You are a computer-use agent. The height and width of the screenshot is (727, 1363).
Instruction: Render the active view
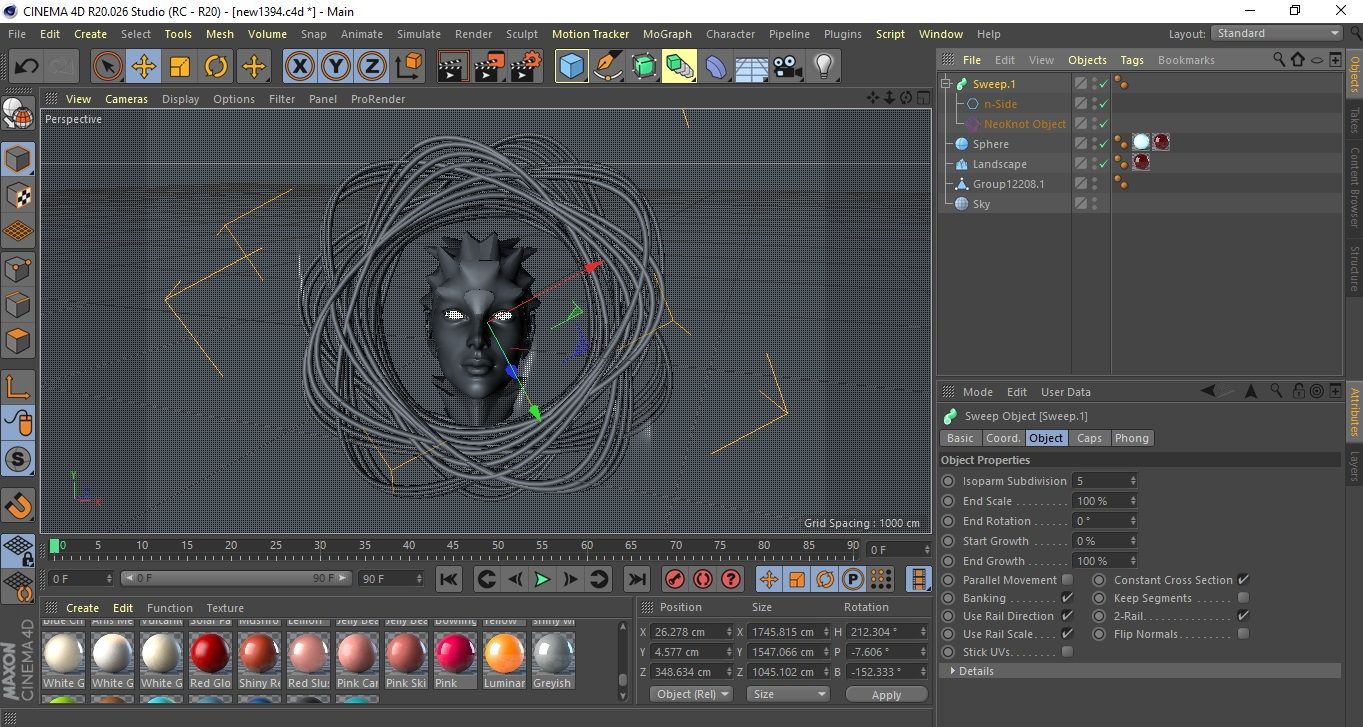[x=453, y=67]
